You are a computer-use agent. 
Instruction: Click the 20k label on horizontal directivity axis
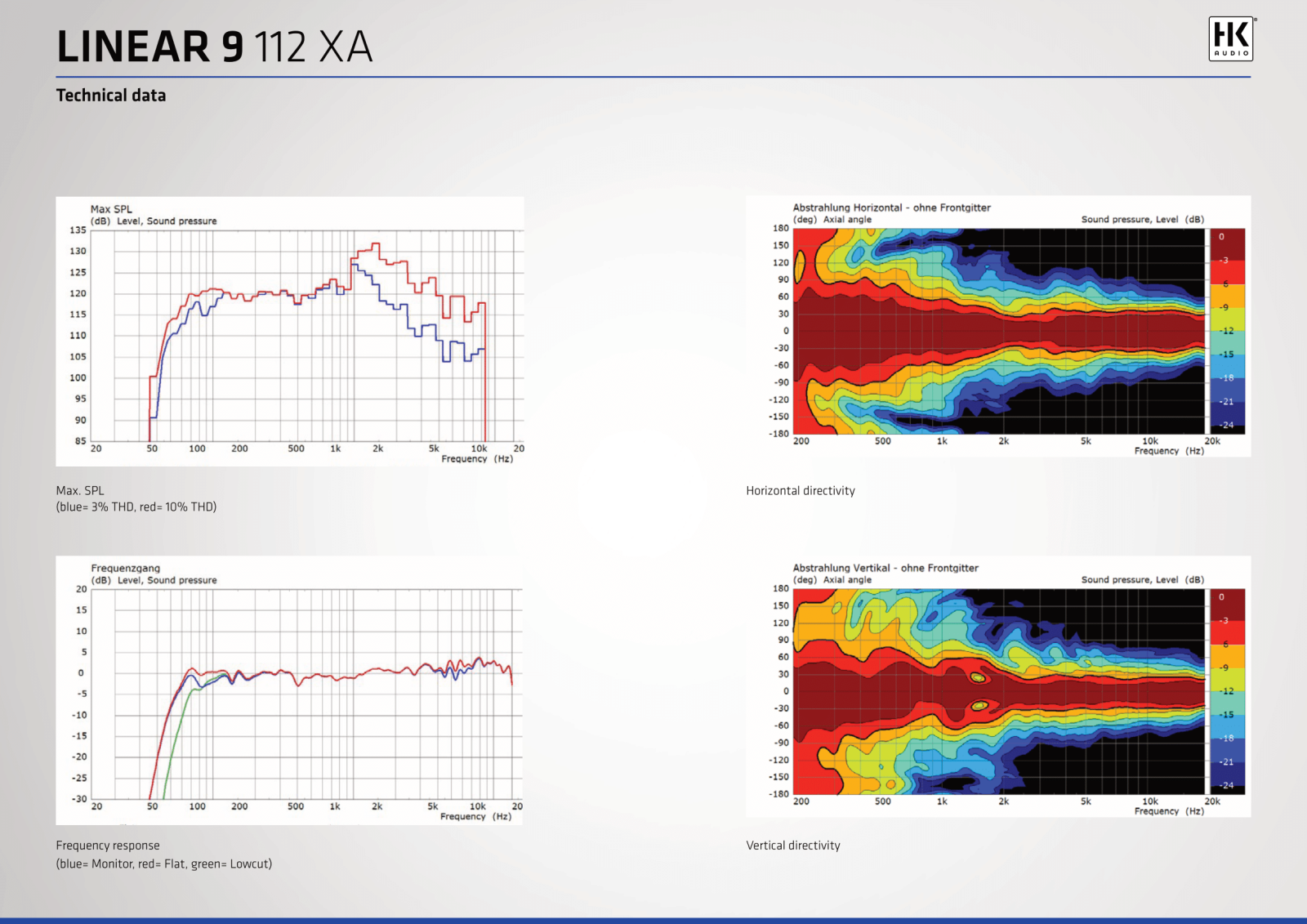point(1212,441)
